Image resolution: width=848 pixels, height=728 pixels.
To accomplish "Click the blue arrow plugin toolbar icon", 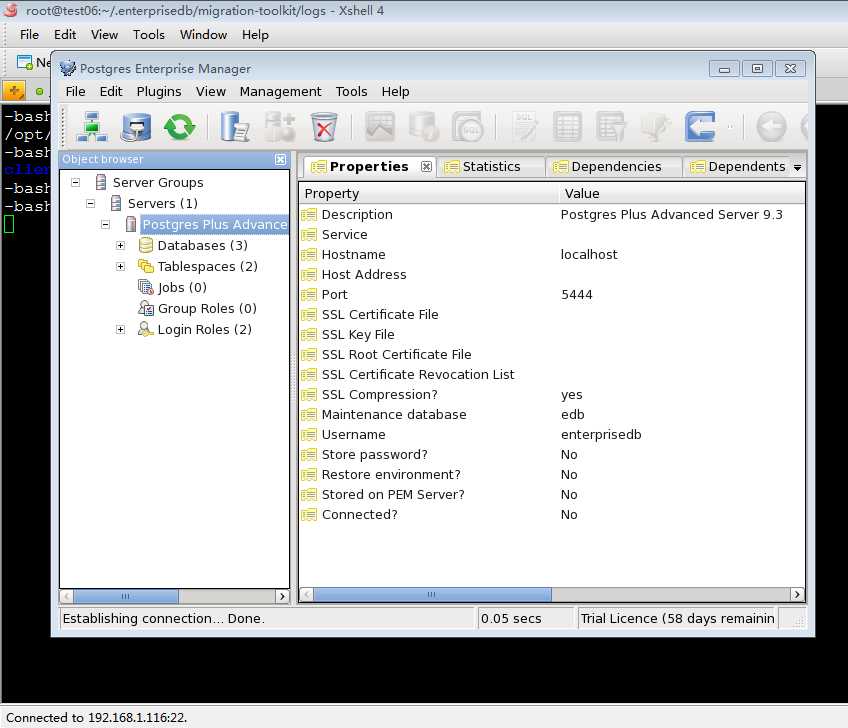I will click(700, 127).
